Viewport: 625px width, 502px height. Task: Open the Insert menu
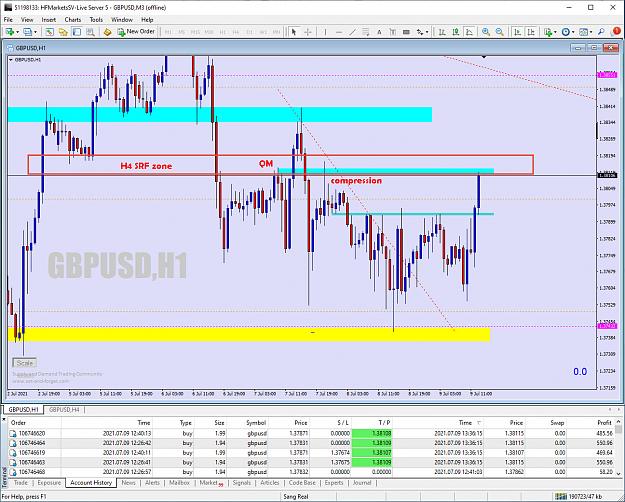(x=49, y=20)
